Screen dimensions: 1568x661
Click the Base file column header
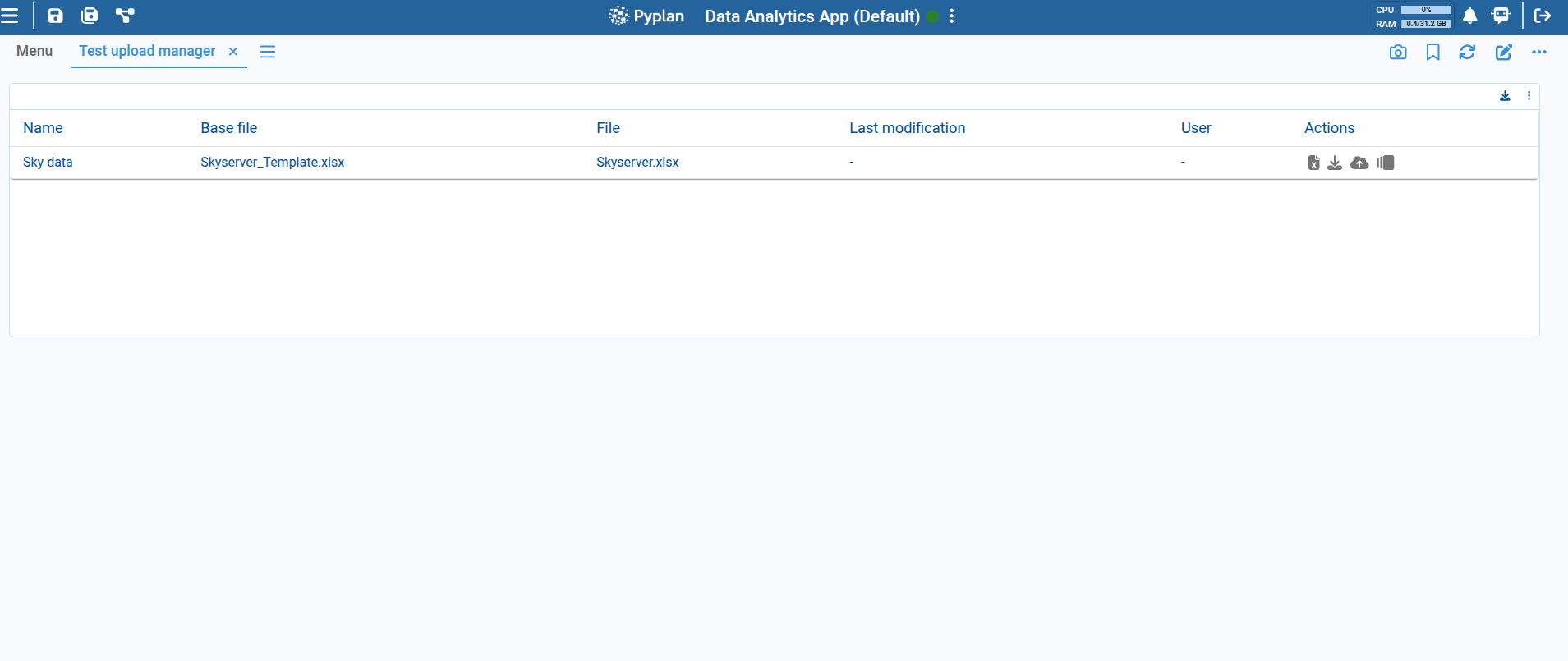coord(229,128)
